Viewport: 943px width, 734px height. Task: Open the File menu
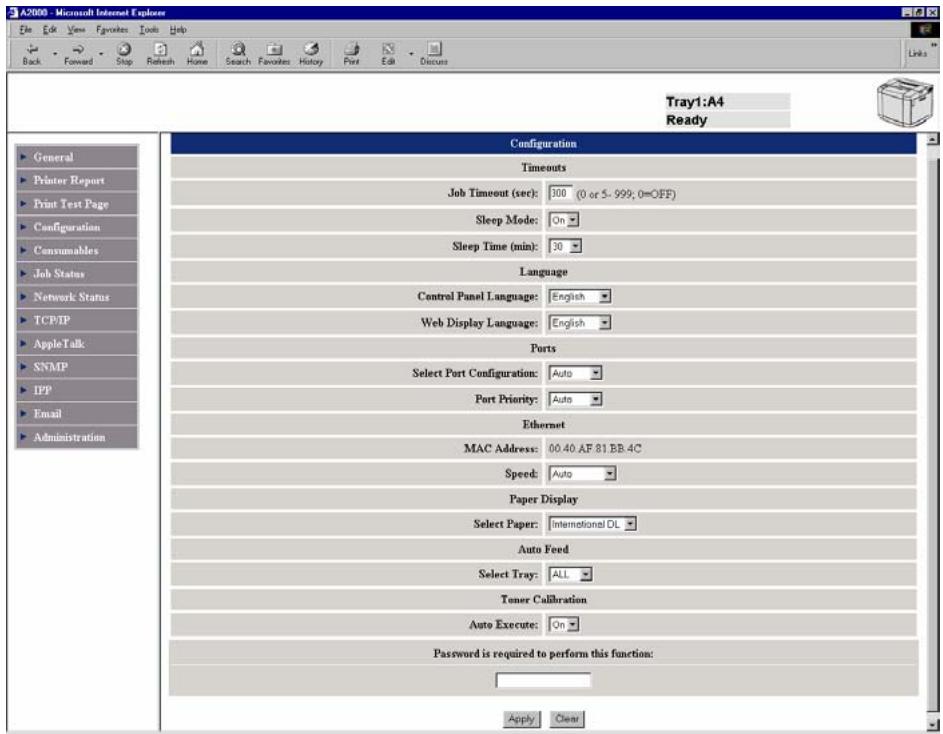click(x=25, y=29)
